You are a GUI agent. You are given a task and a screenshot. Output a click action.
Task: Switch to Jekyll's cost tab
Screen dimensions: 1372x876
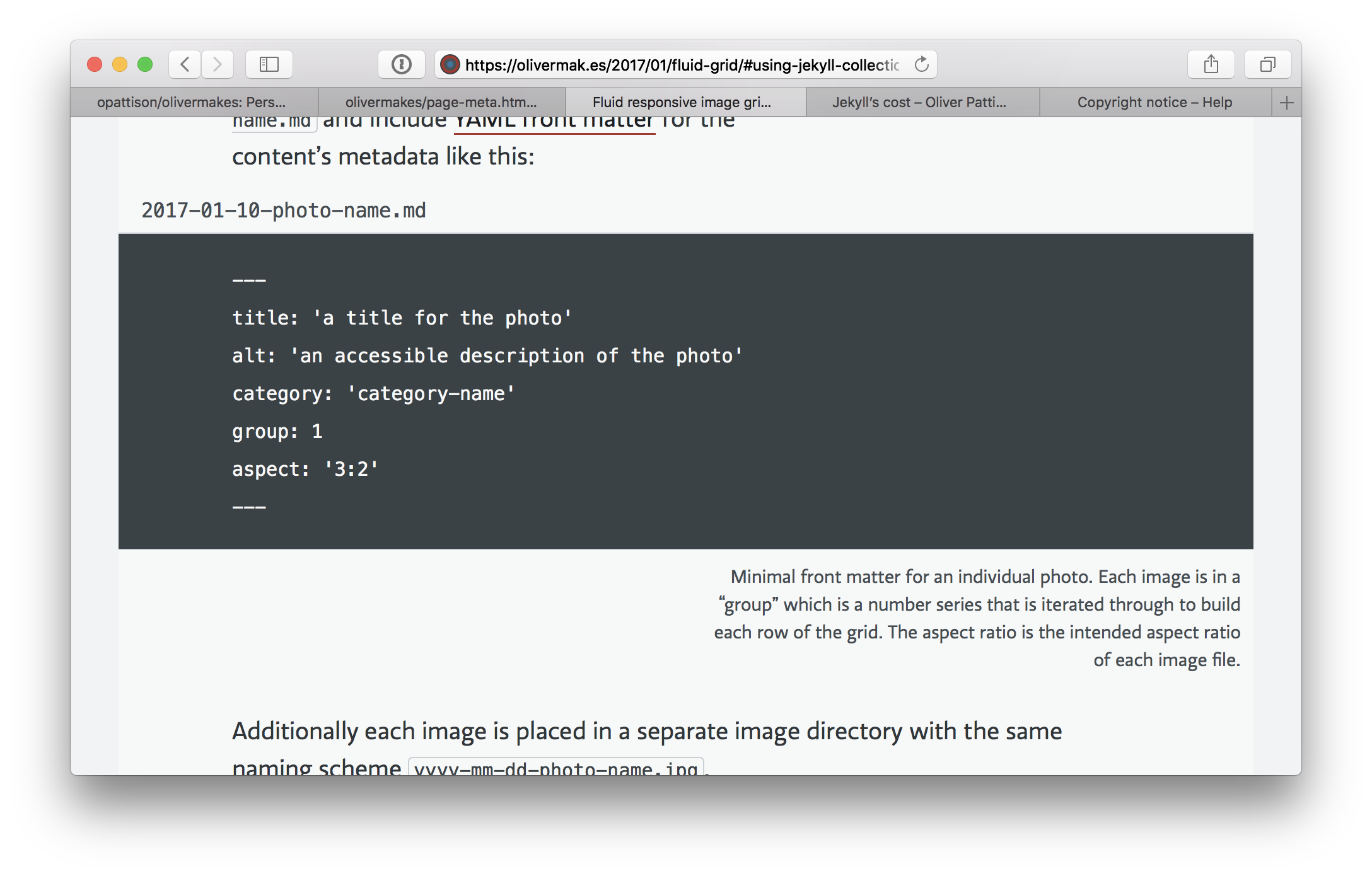[x=919, y=103]
